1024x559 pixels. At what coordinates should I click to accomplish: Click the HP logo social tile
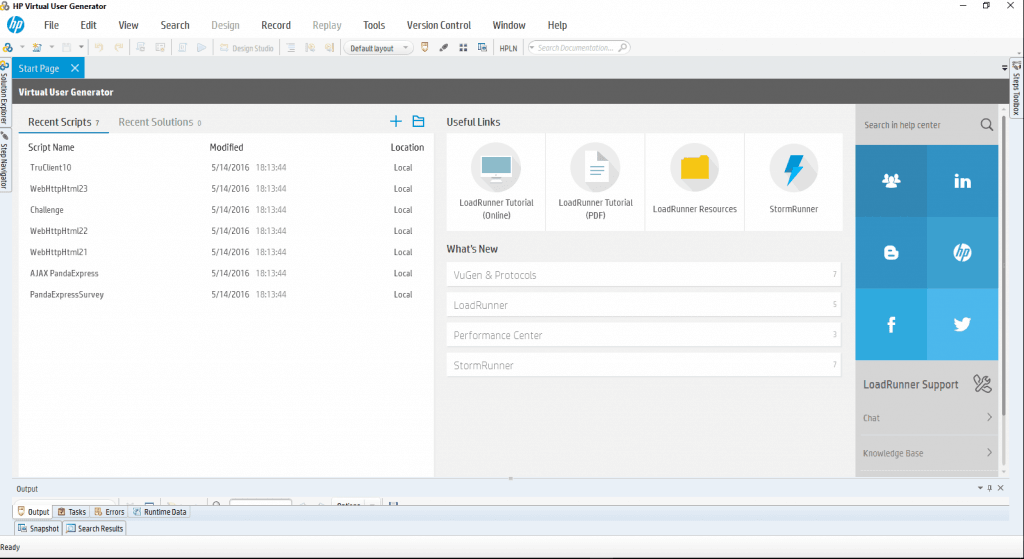[x=962, y=253]
